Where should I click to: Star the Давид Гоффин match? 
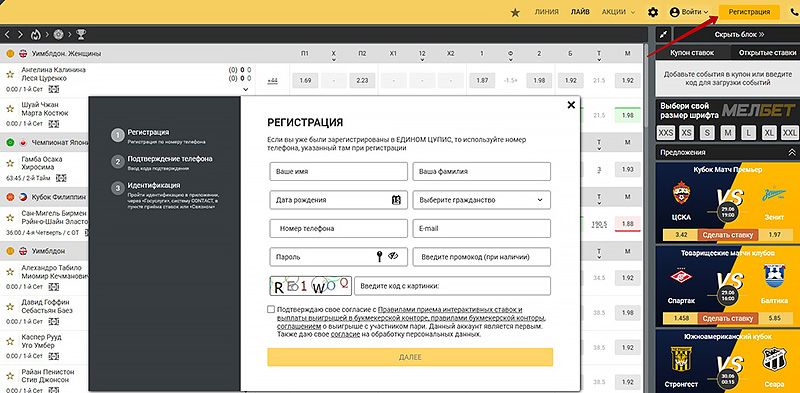point(10,306)
